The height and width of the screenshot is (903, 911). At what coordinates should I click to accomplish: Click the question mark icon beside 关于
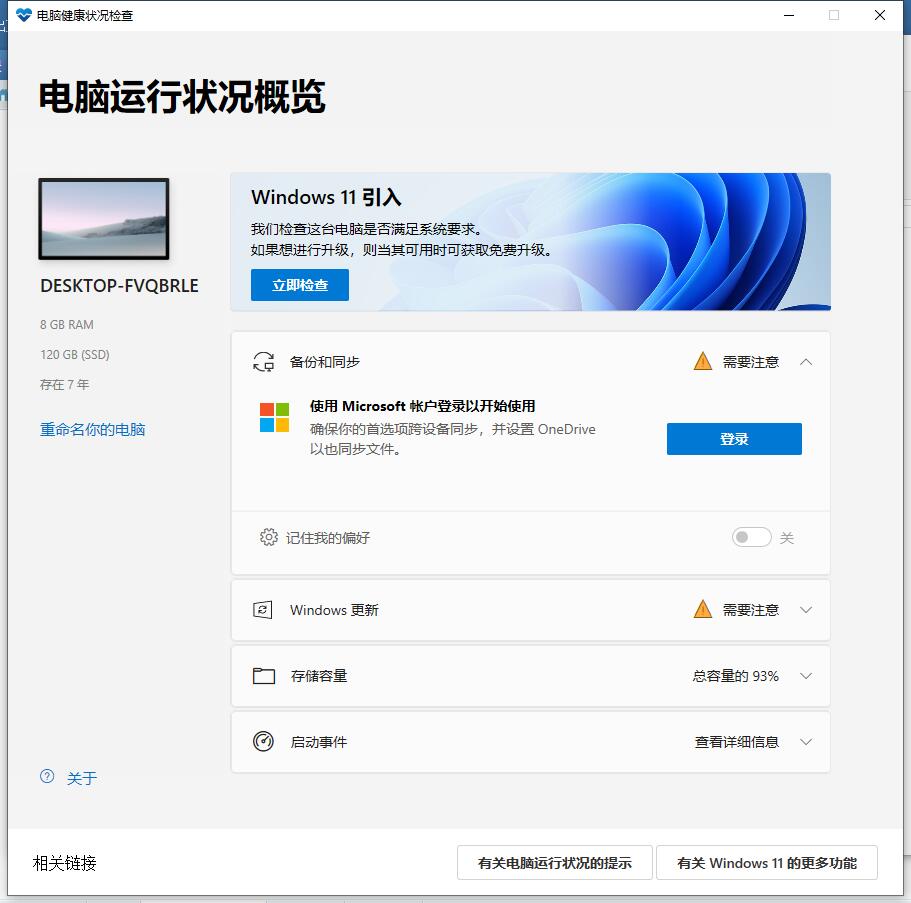(47, 776)
